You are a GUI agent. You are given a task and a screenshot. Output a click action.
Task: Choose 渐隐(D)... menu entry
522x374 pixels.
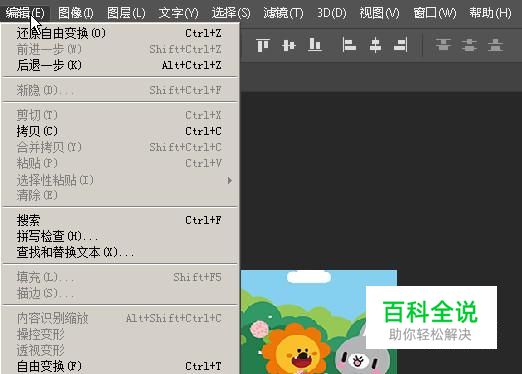click(x=120, y=90)
